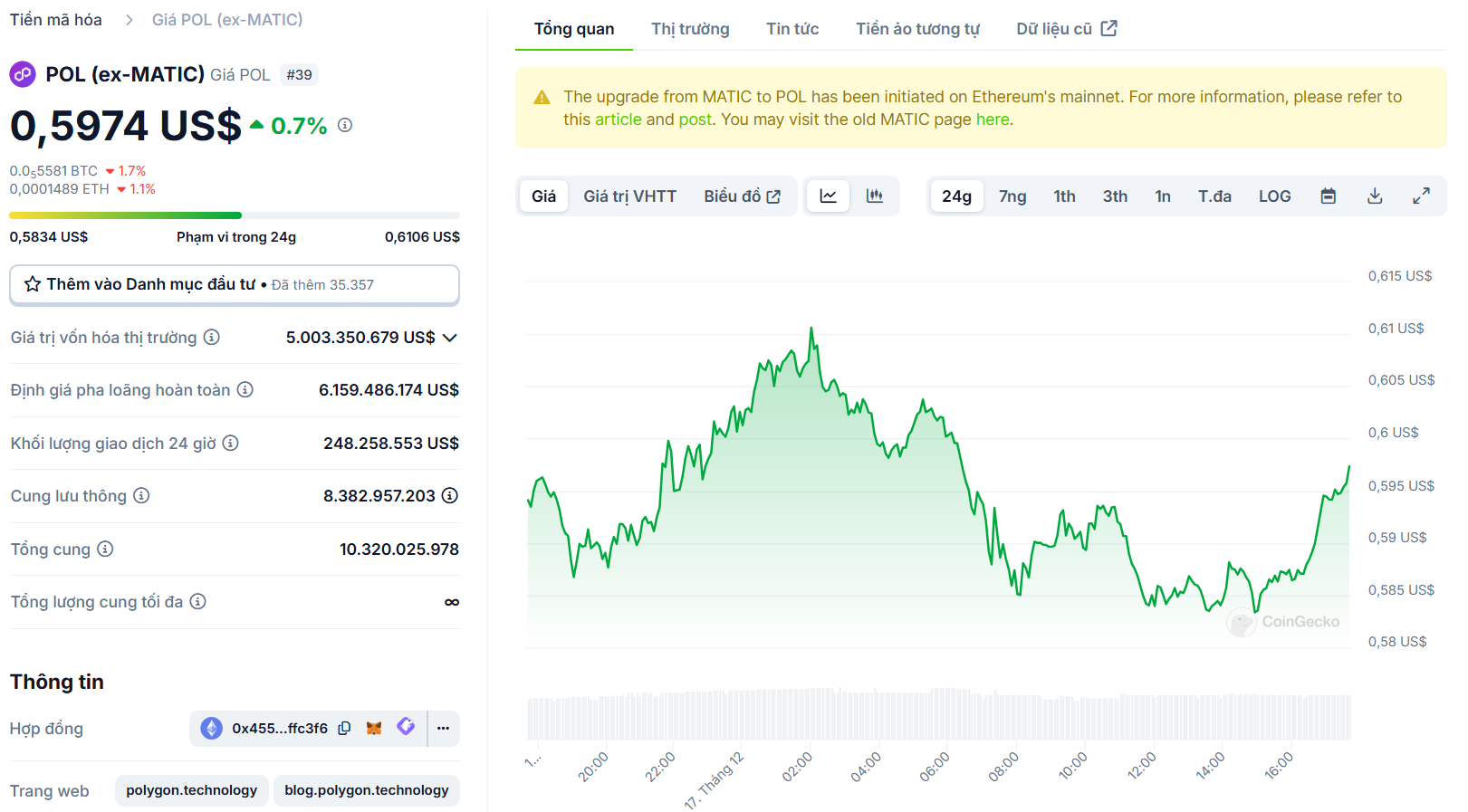Image resolution: width=1468 pixels, height=812 pixels.
Task: Expand chart to fullscreen icon
Action: pyautogui.click(x=1421, y=196)
